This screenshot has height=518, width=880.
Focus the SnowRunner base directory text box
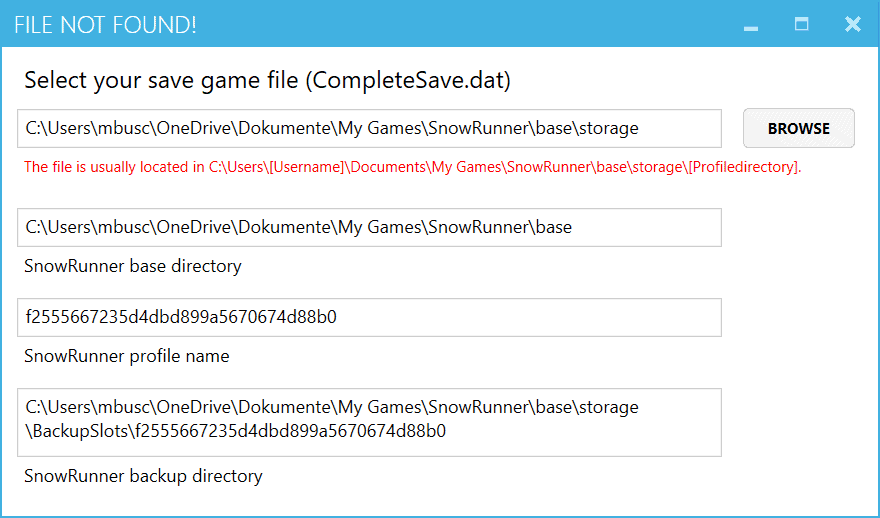369,227
